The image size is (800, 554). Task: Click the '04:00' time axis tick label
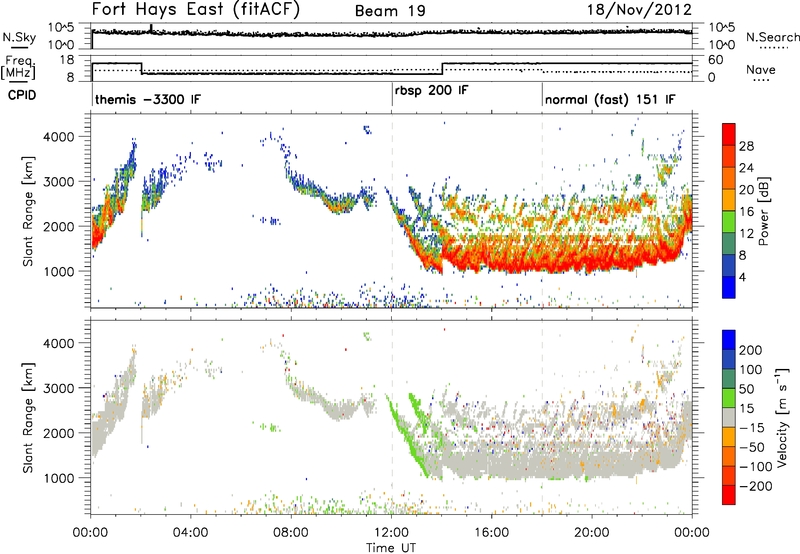190,532
